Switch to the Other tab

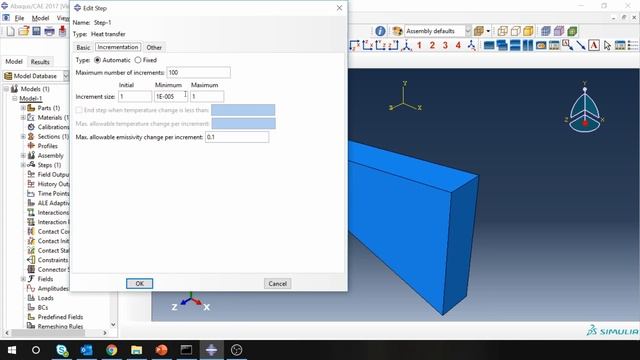[154, 47]
